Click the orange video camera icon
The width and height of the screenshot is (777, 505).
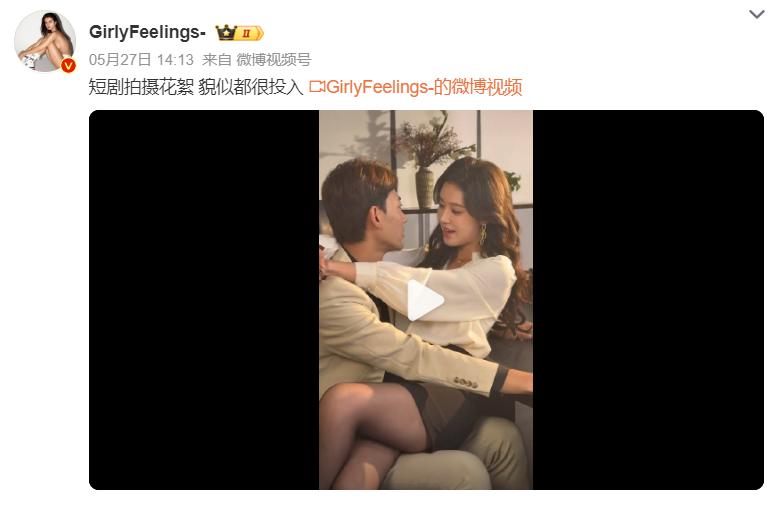pyautogui.click(x=317, y=87)
